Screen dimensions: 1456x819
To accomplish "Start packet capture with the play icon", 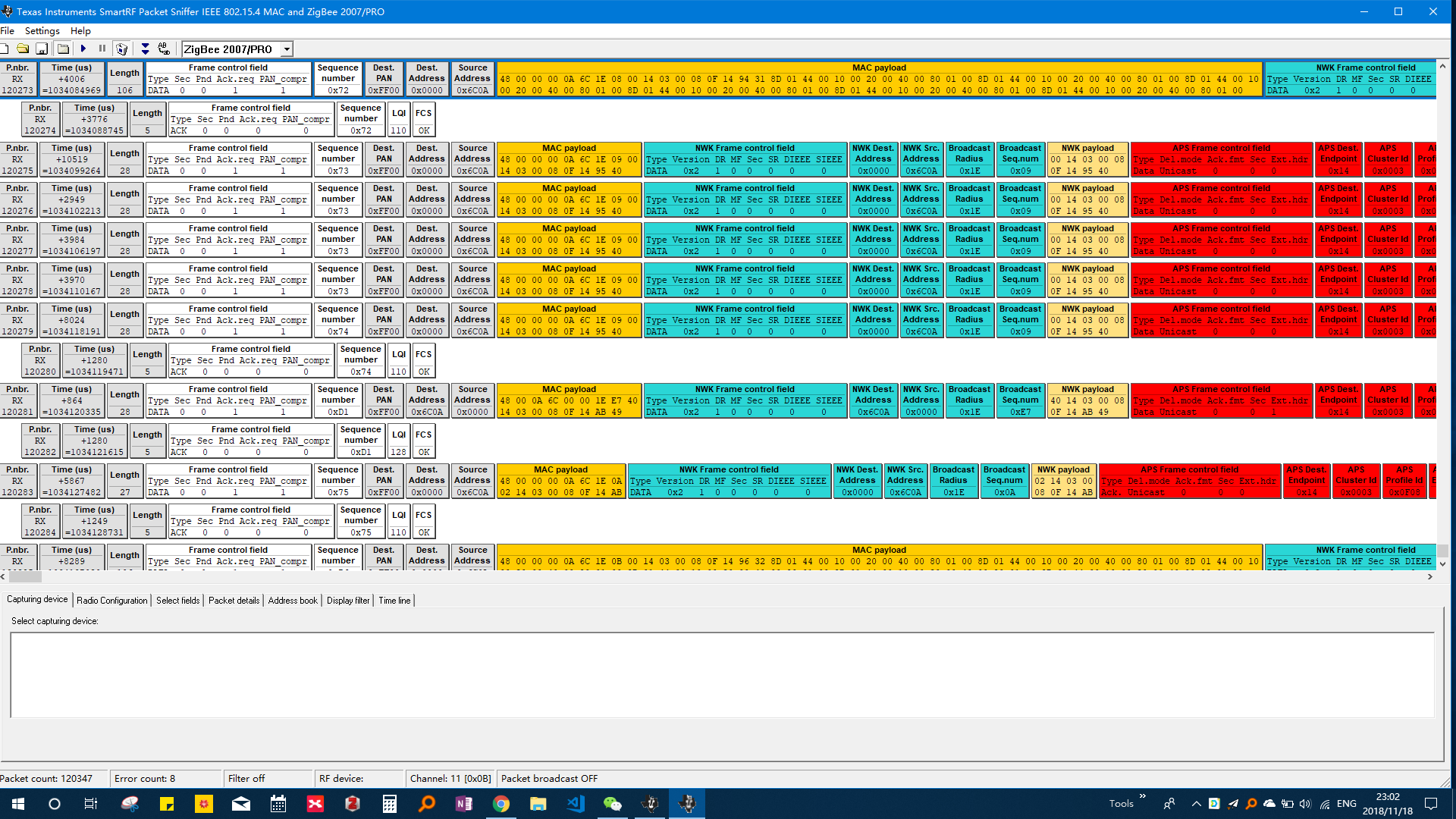I will coord(83,49).
